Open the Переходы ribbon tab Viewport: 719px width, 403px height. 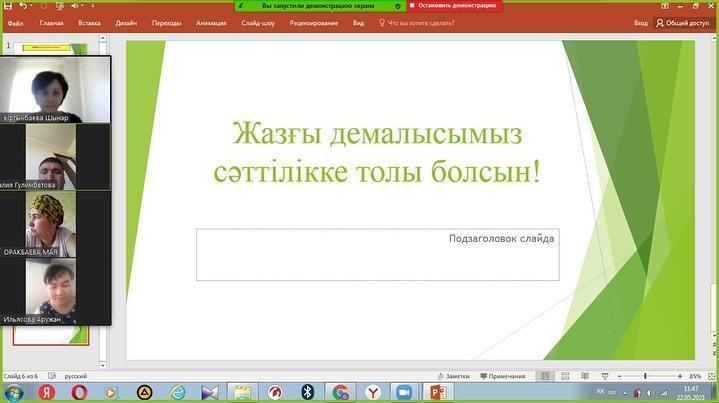pos(166,23)
